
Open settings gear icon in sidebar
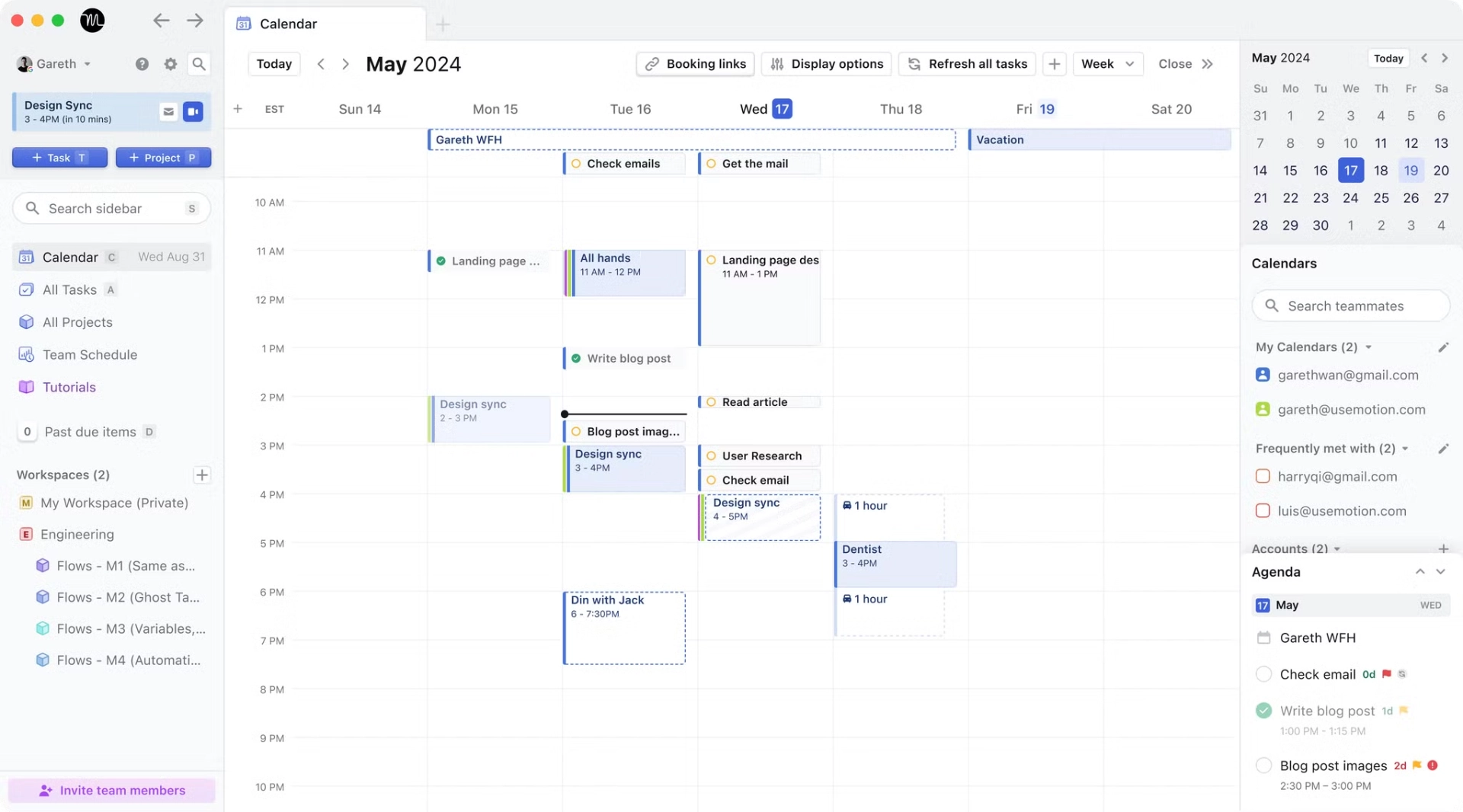tap(171, 64)
